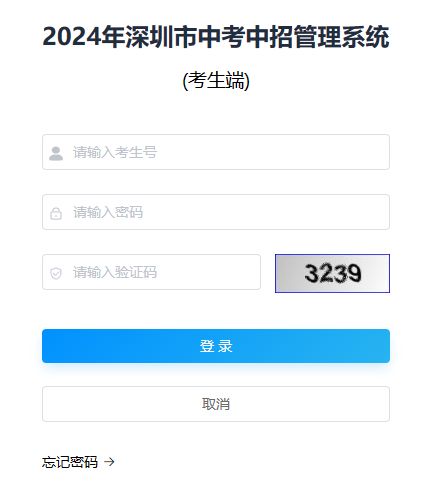
Task: Click the arrow icon beside 忘记密码
Action: (x=109, y=462)
